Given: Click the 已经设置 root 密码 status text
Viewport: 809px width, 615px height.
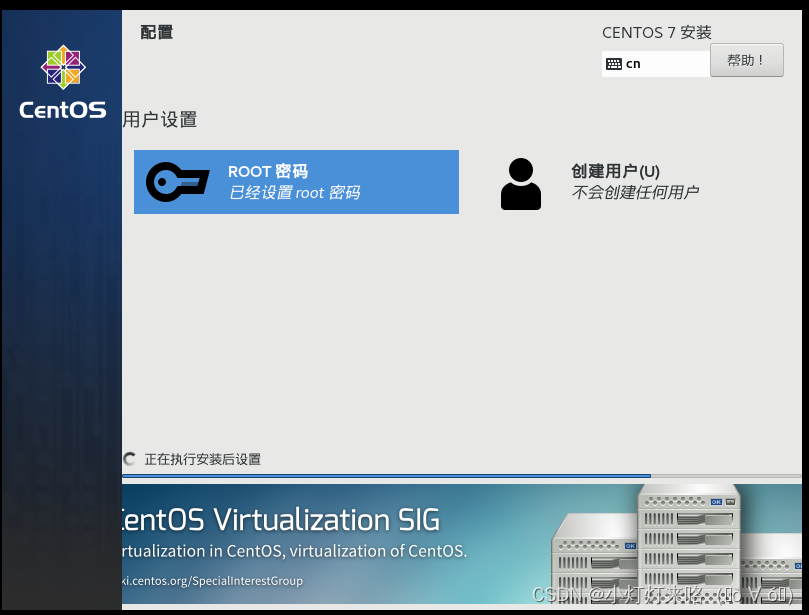Looking at the screenshot, I should pyautogui.click(x=297, y=193).
